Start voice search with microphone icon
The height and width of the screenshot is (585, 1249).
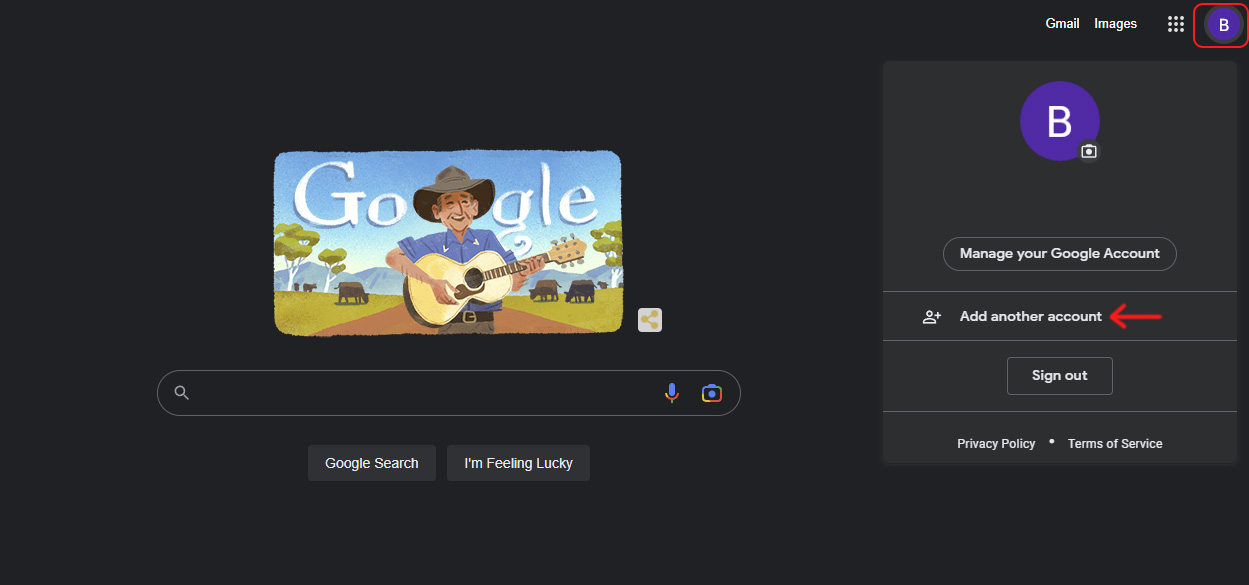click(x=672, y=393)
